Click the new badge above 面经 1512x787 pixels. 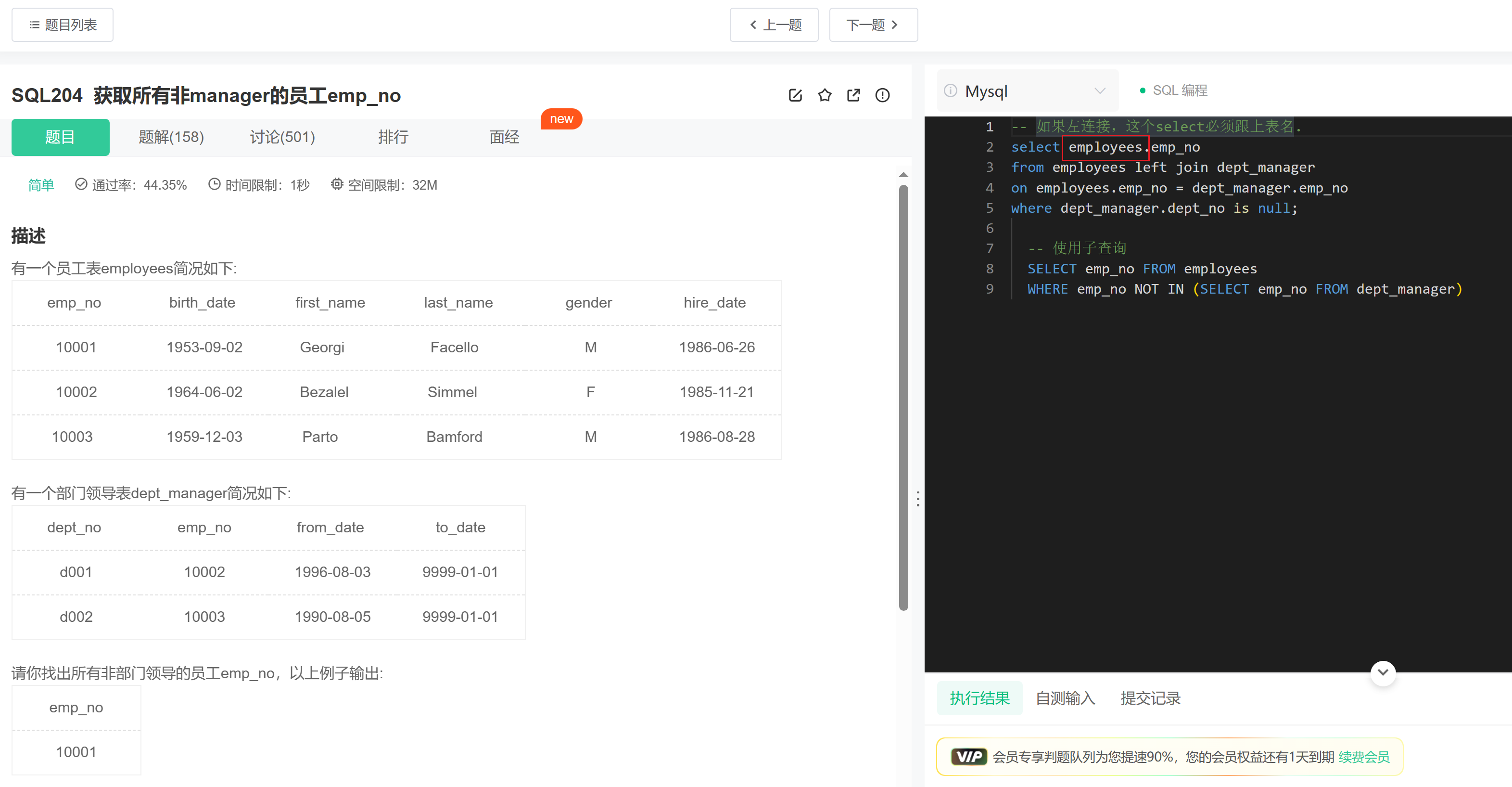click(561, 119)
